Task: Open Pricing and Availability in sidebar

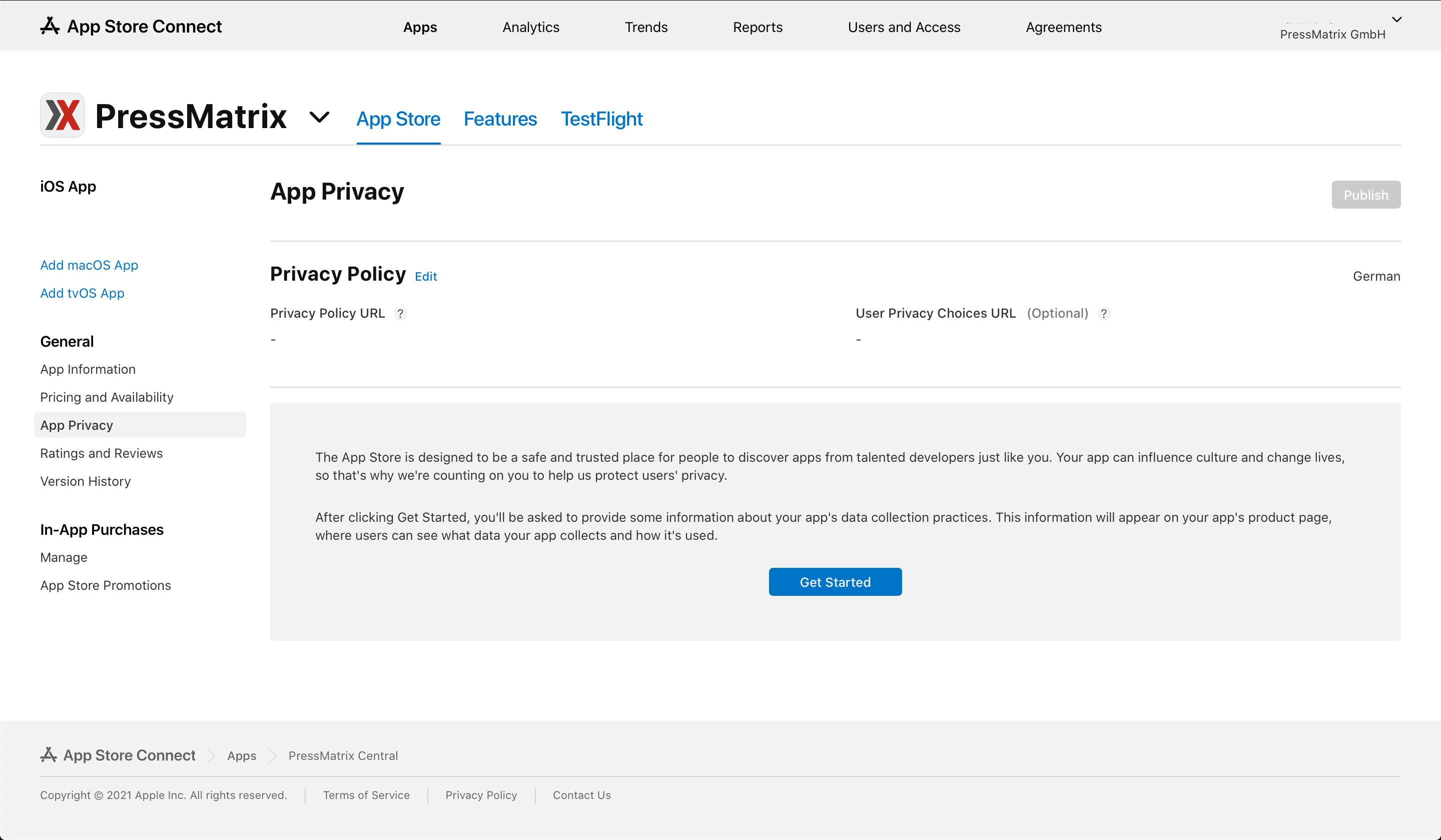Action: tap(107, 397)
